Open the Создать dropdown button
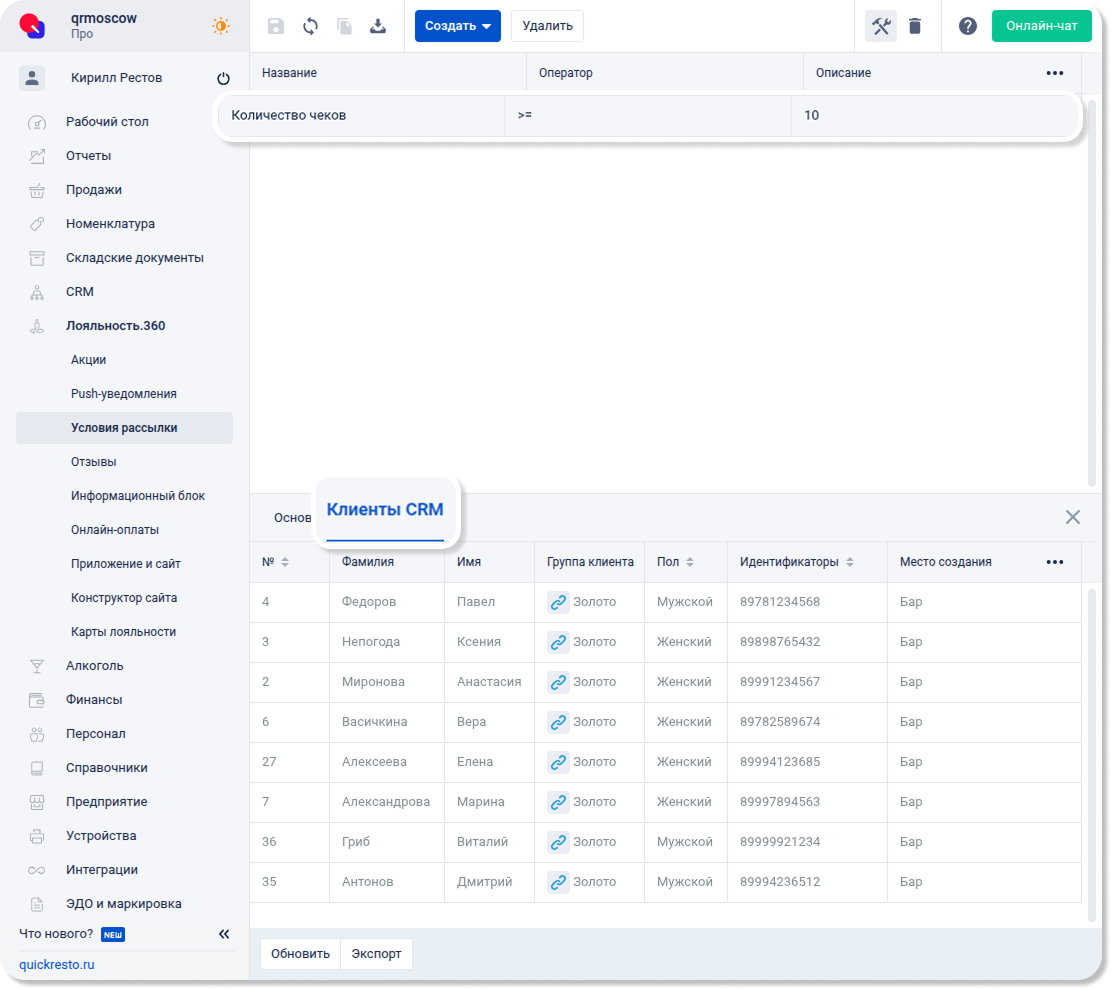This screenshot has height=989, width=1111. (457, 26)
